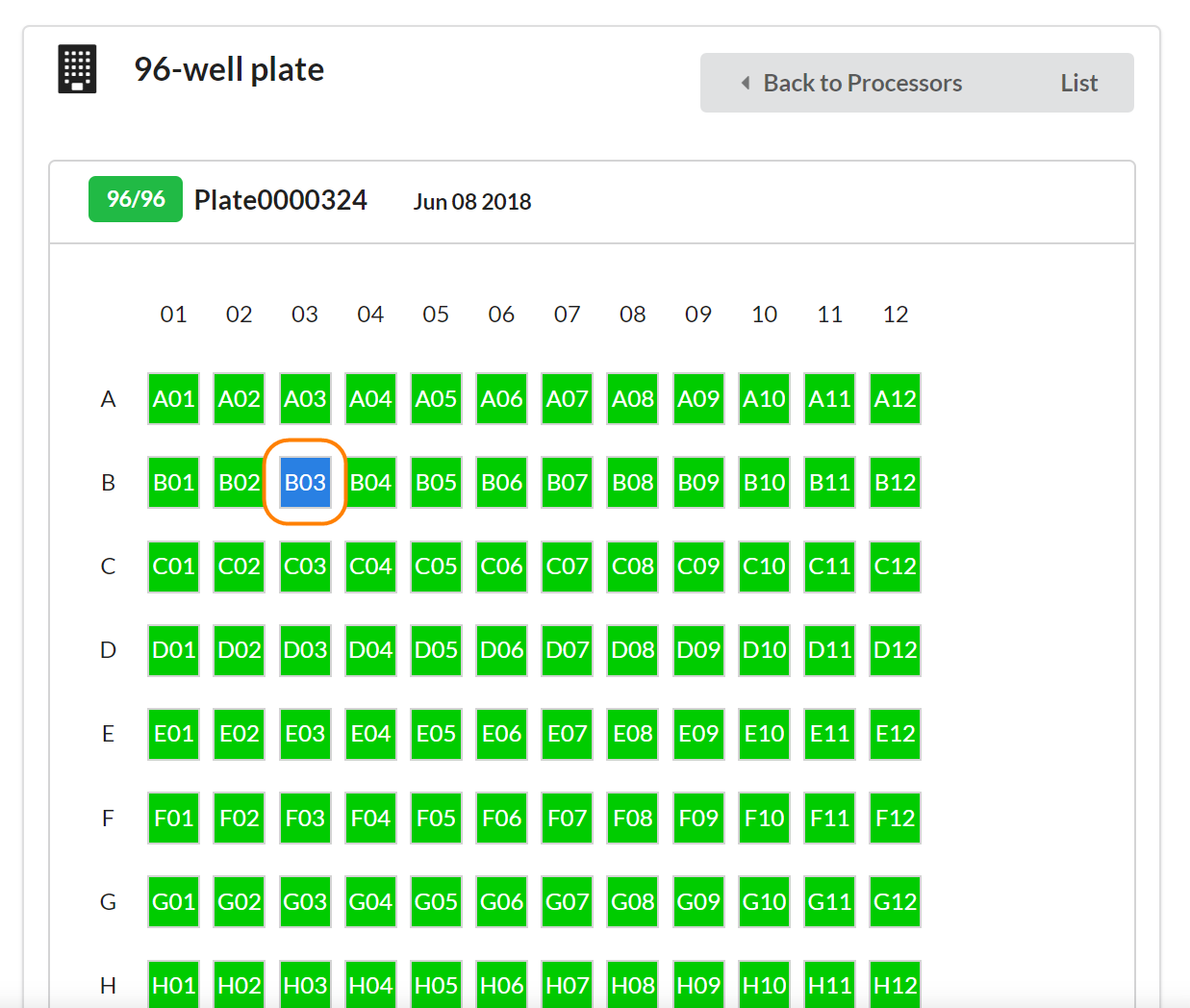This screenshot has width=1190, height=1008.
Task: Click the back arrow caret icon
Action: point(746,84)
